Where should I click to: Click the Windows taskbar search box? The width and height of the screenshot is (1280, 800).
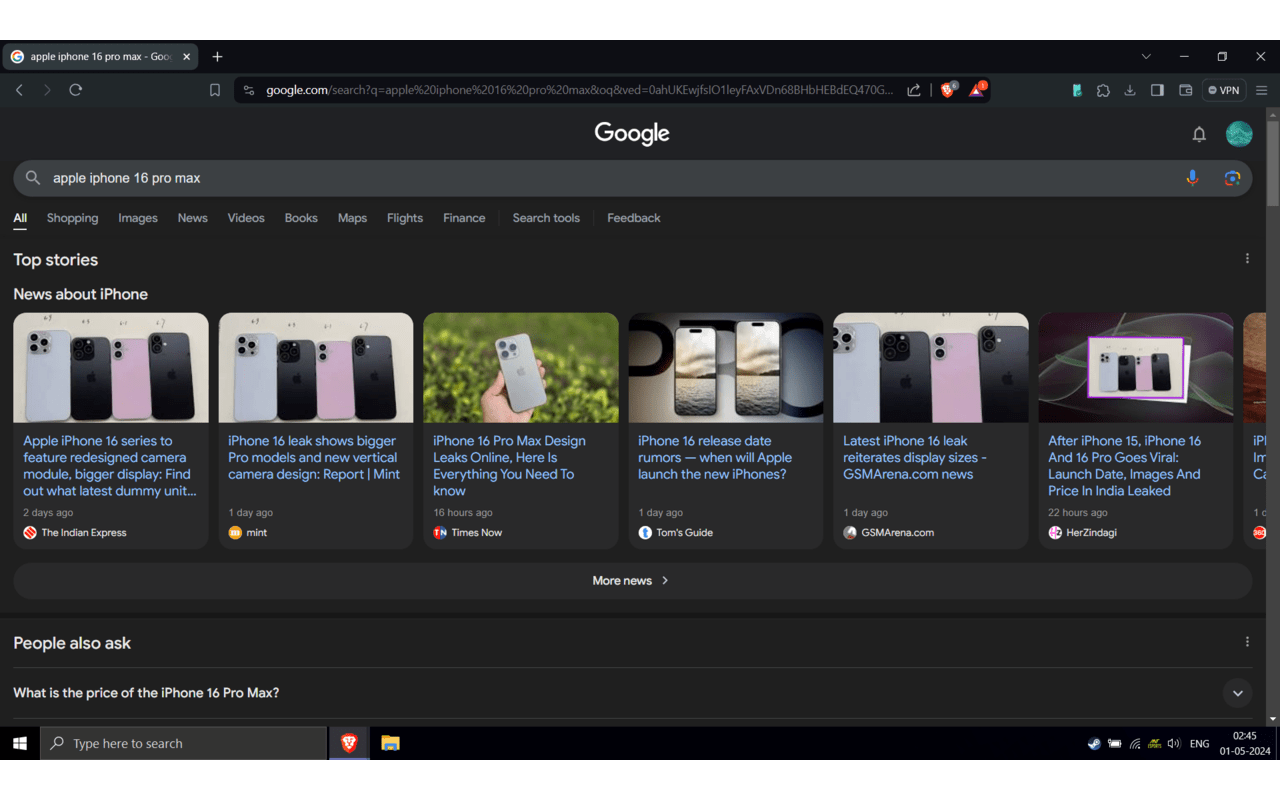pos(183,743)
